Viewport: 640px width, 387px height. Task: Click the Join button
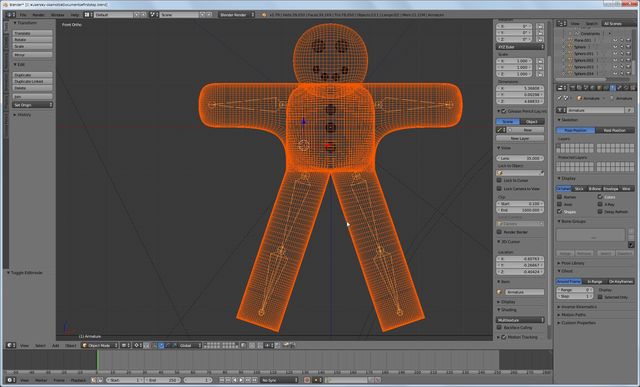tap(33, 97)
